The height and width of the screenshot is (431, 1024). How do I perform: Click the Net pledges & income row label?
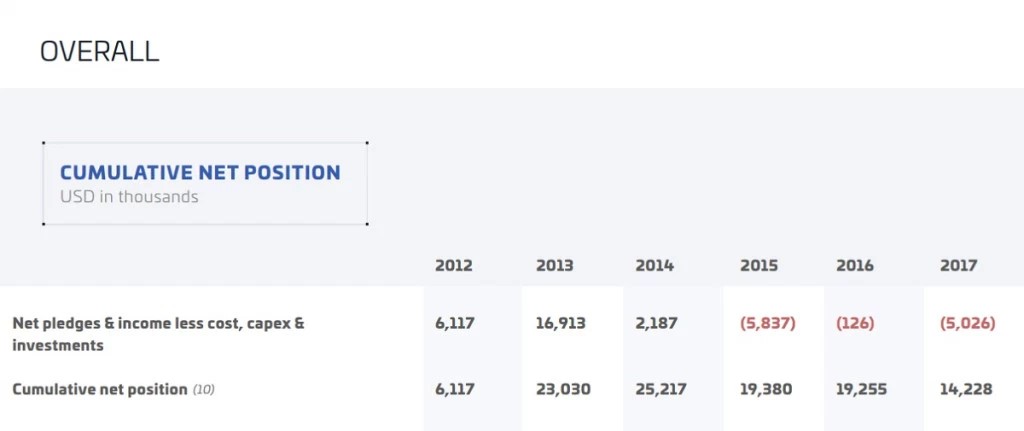coord(159,334)
